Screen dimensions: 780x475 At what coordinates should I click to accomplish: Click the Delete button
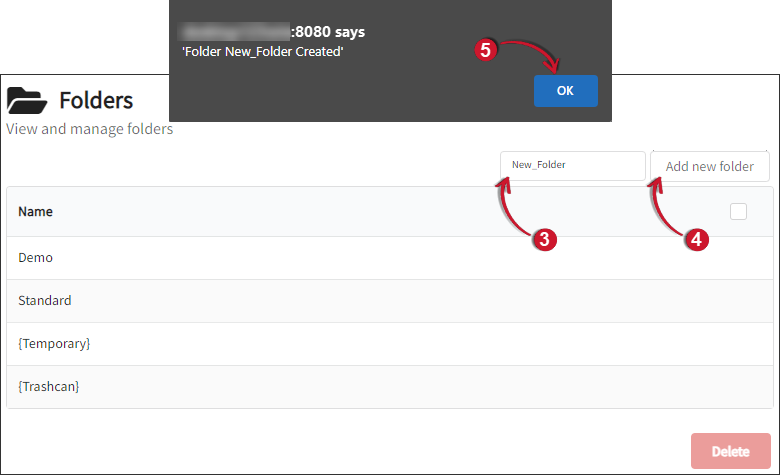coord(730,451)
